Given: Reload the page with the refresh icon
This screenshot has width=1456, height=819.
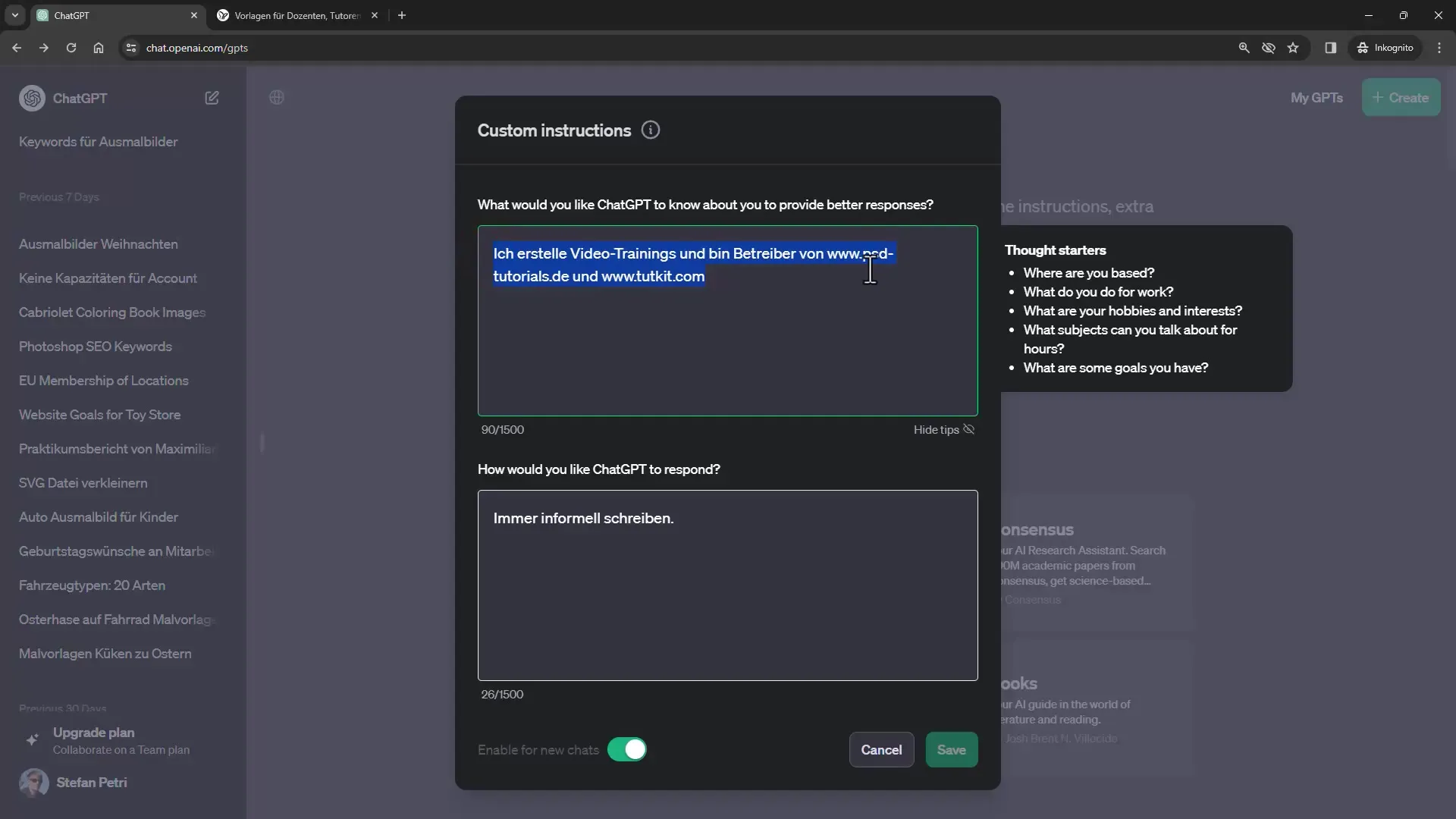Looking at the screenshot, I should coord(71,48).
